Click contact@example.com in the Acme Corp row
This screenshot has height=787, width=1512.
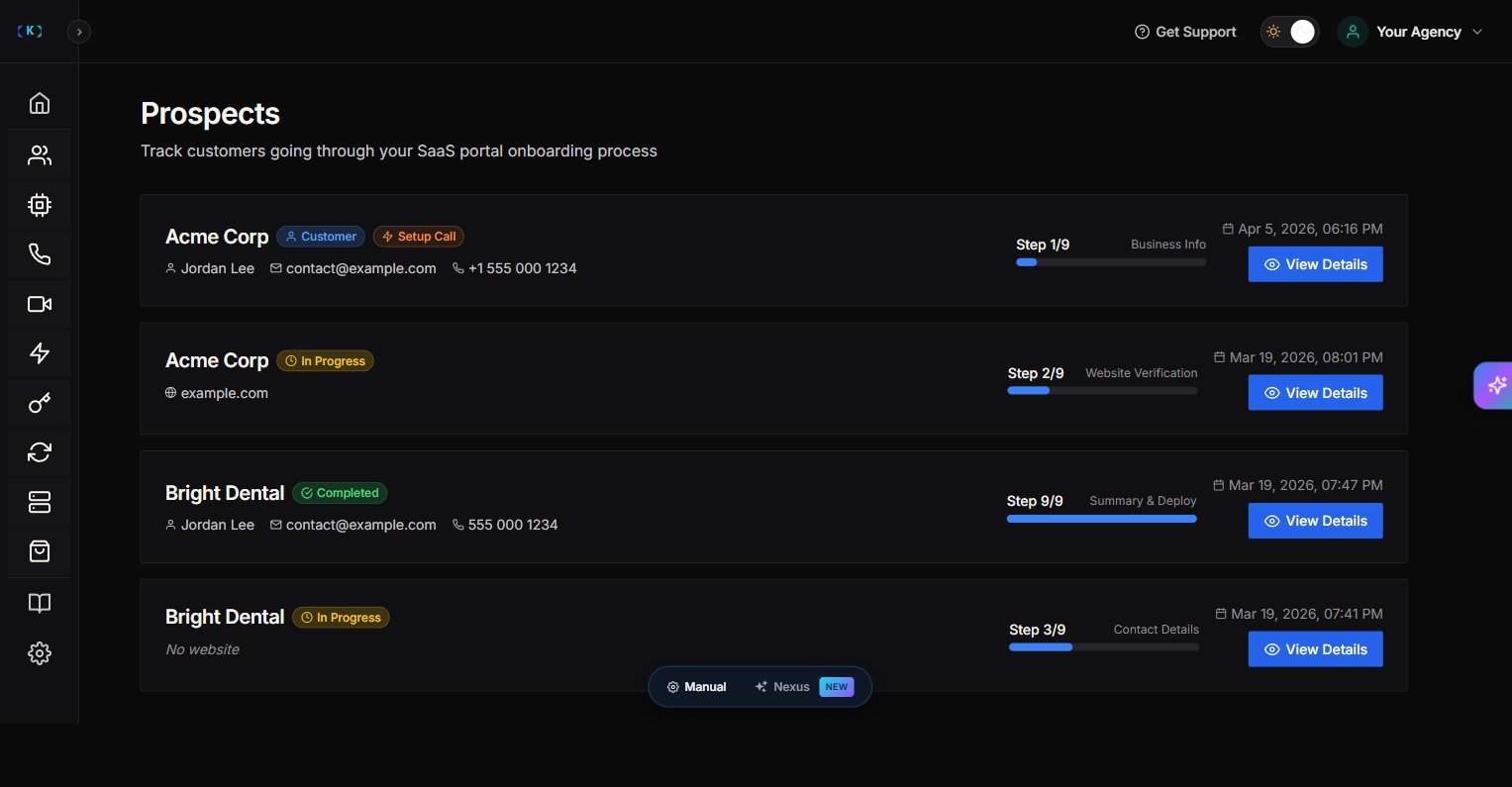[361, 268]
